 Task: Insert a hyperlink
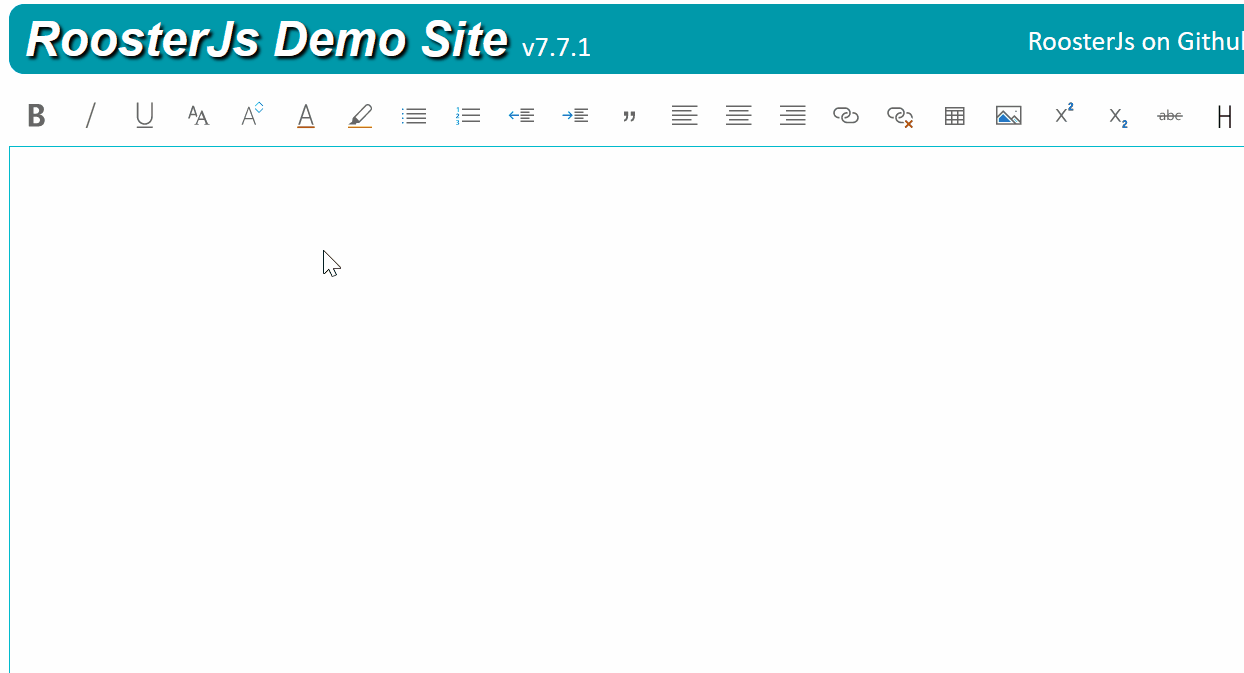(x=845, y=115)
